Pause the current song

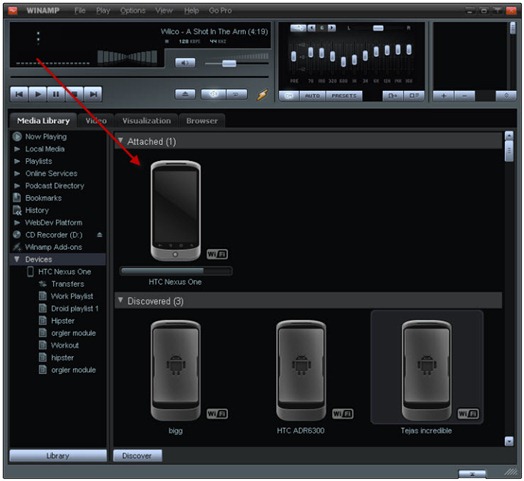coord(56,94)
